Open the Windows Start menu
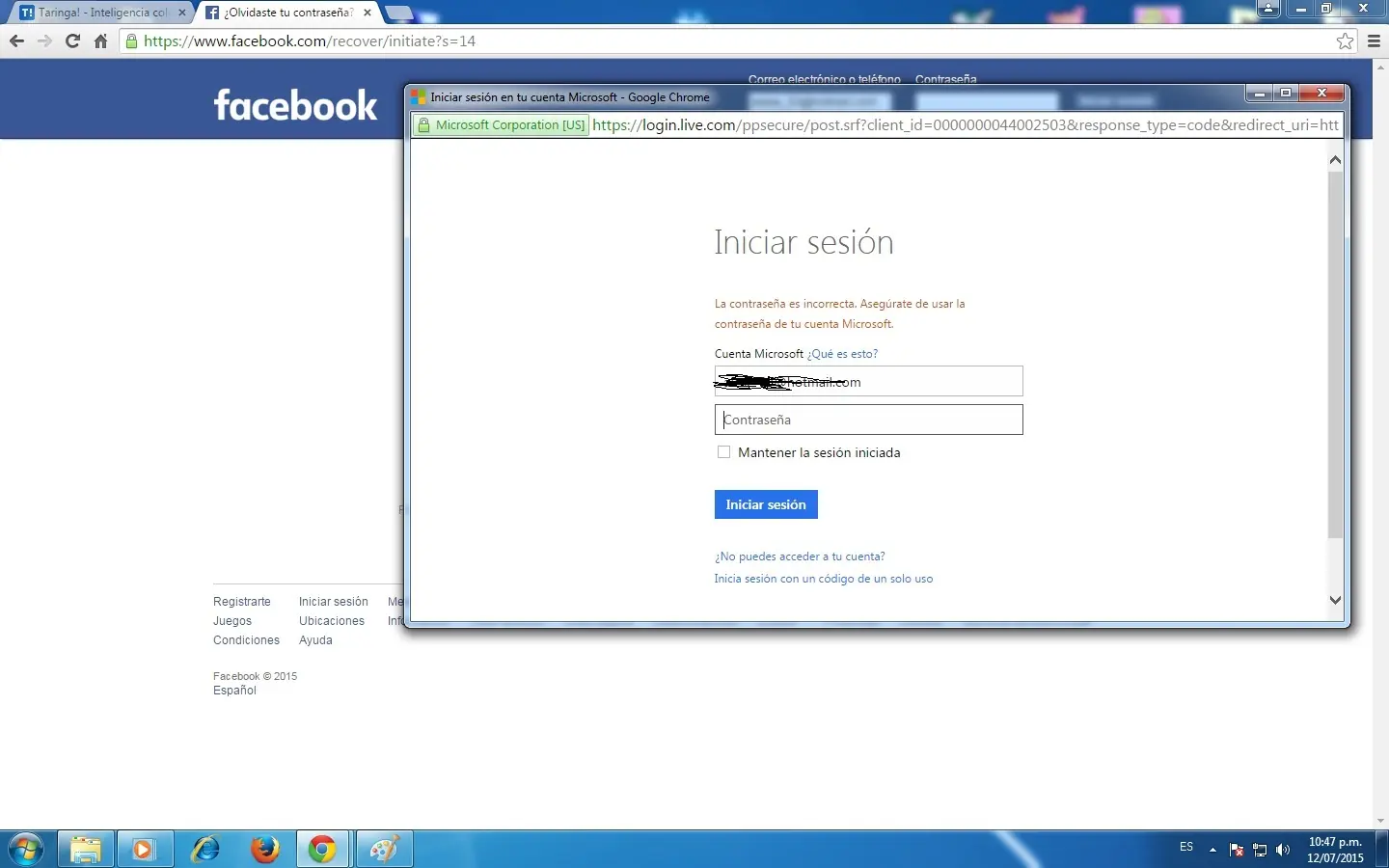Screen dimensions: 1389x868 click(26, 850)
